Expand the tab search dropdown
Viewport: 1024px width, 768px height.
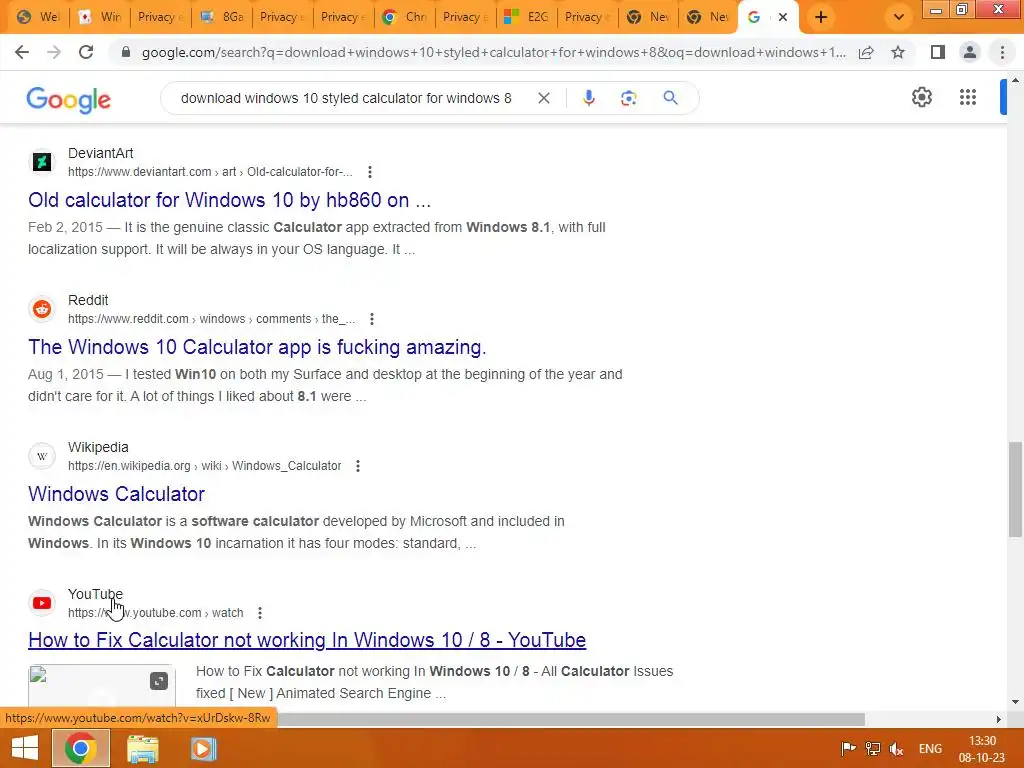tap(899, 18)
